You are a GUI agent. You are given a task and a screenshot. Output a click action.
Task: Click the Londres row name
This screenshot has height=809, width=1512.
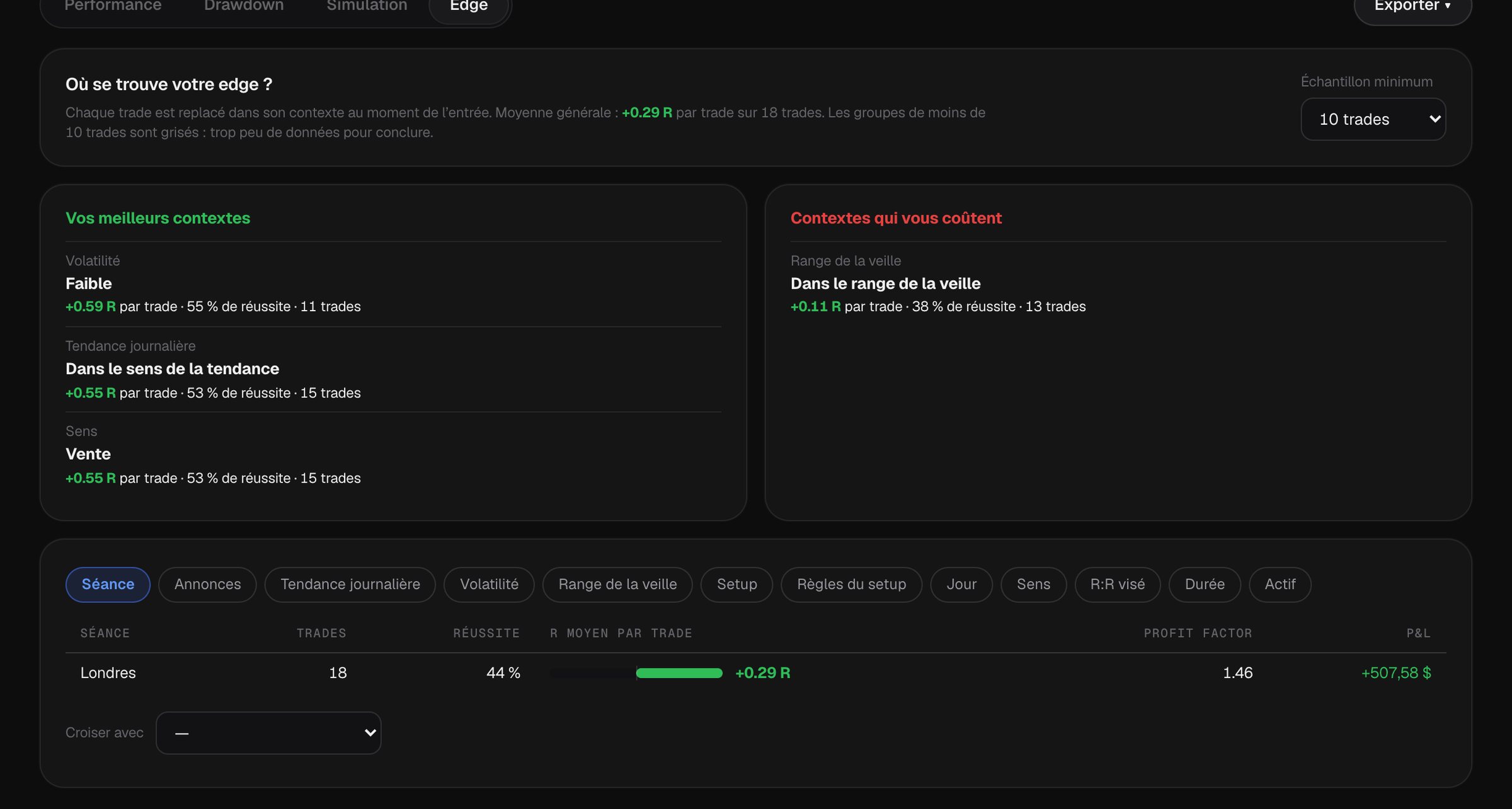(108, 673)
